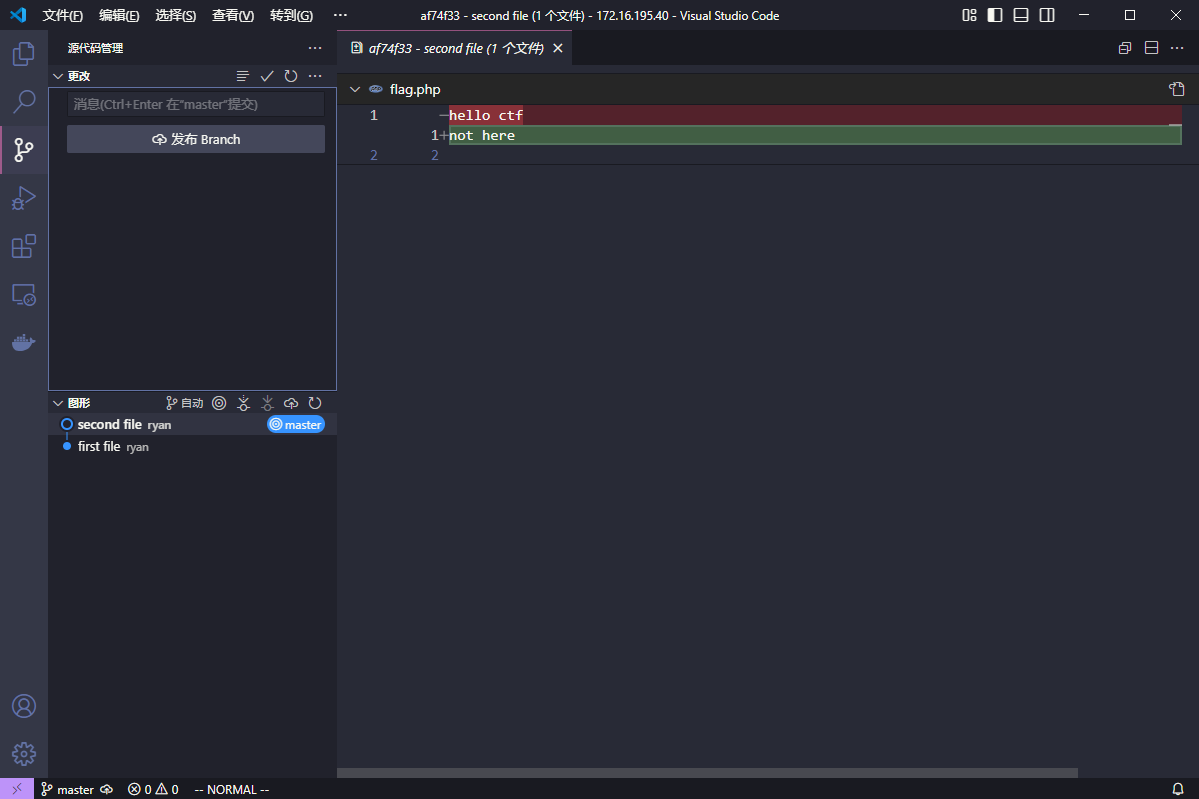This screenshot has height=799, width=1199.
Task: Collapse the flag.php diff section
Action: (x=355, y=89)
